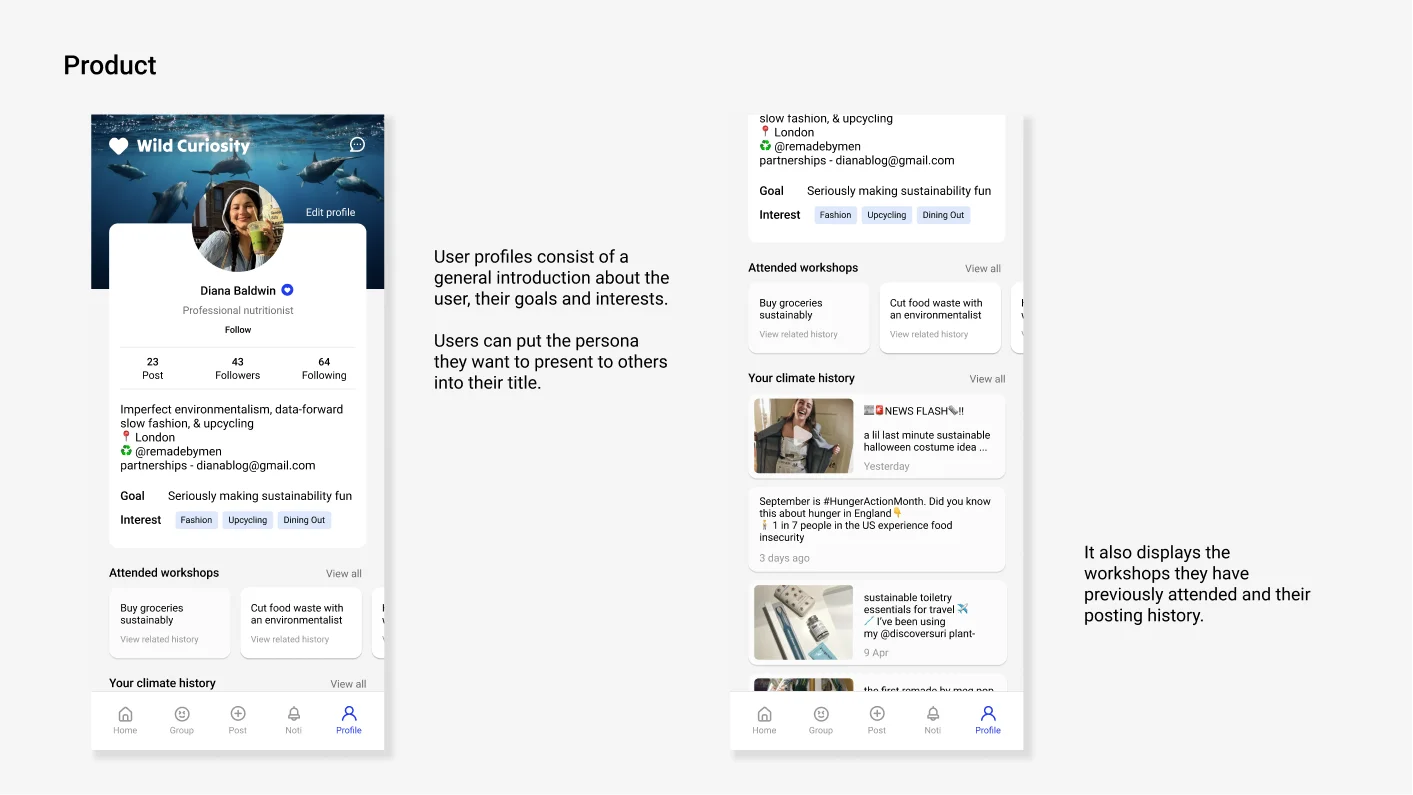Select the Dining Out interest tag in the right phone
The width and height of the screenshot is (1413, 795).
tap(943, 215)
